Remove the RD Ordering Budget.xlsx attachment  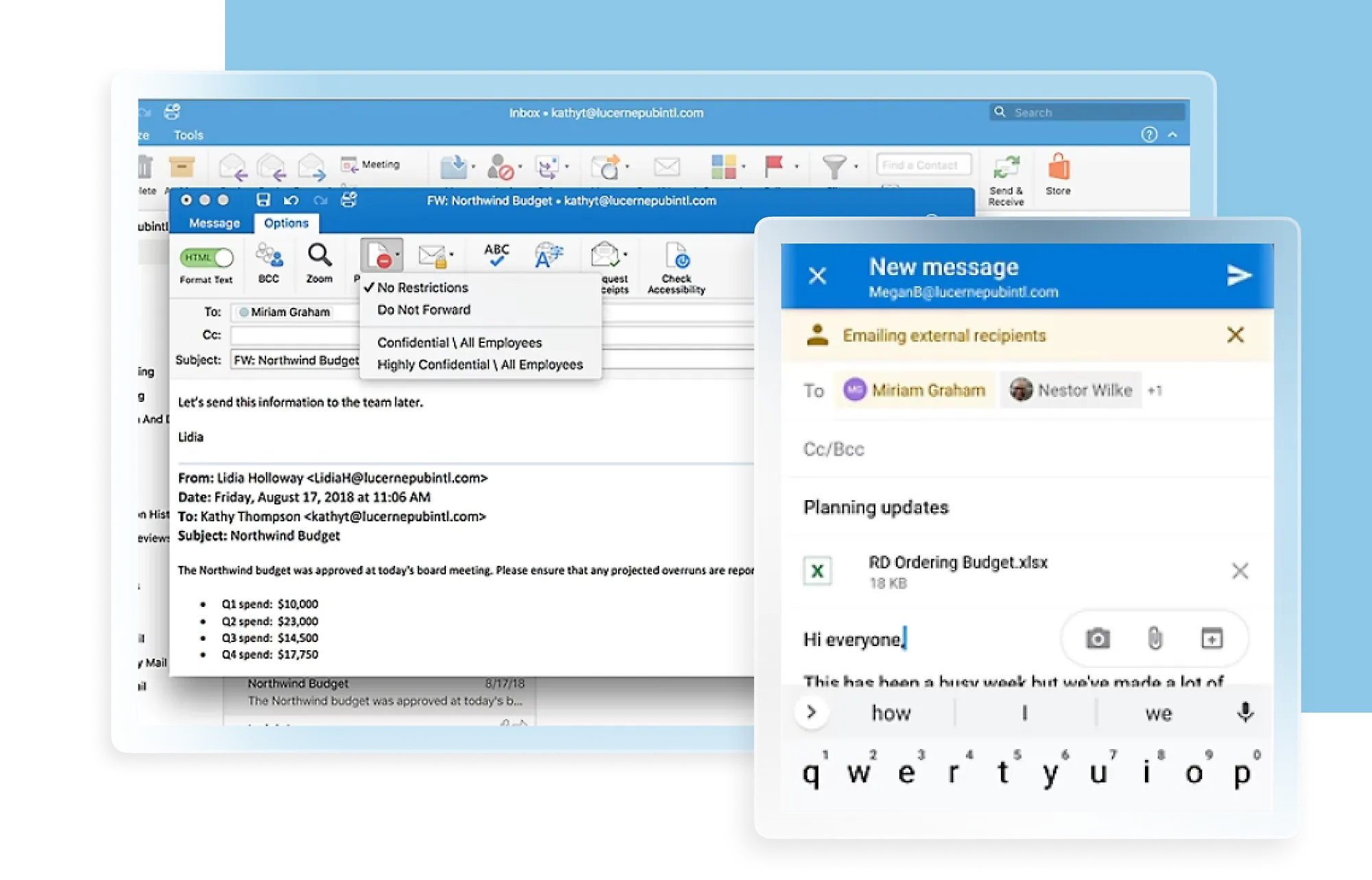(x=1240, y=571)
